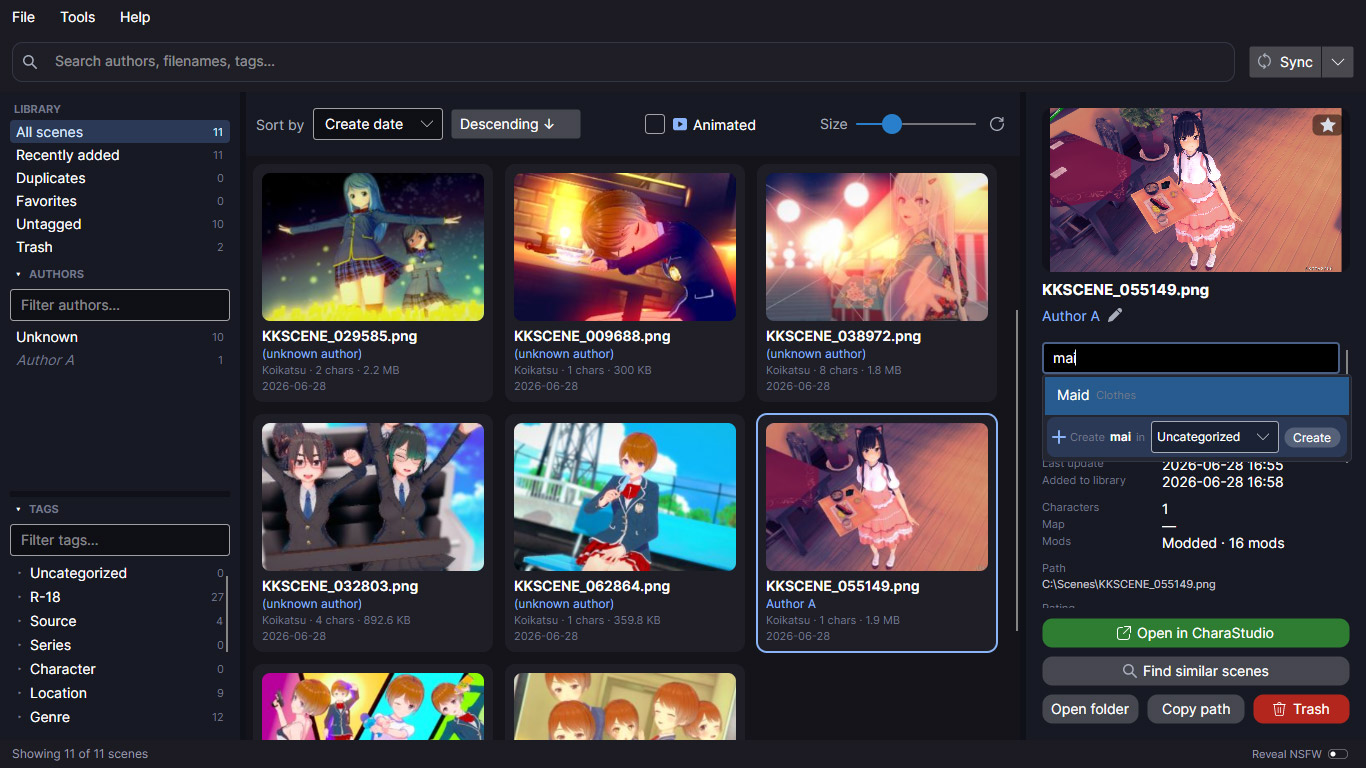Show Duplicates list
Viewport: 1366px width, 768px height.
(120, 178)
